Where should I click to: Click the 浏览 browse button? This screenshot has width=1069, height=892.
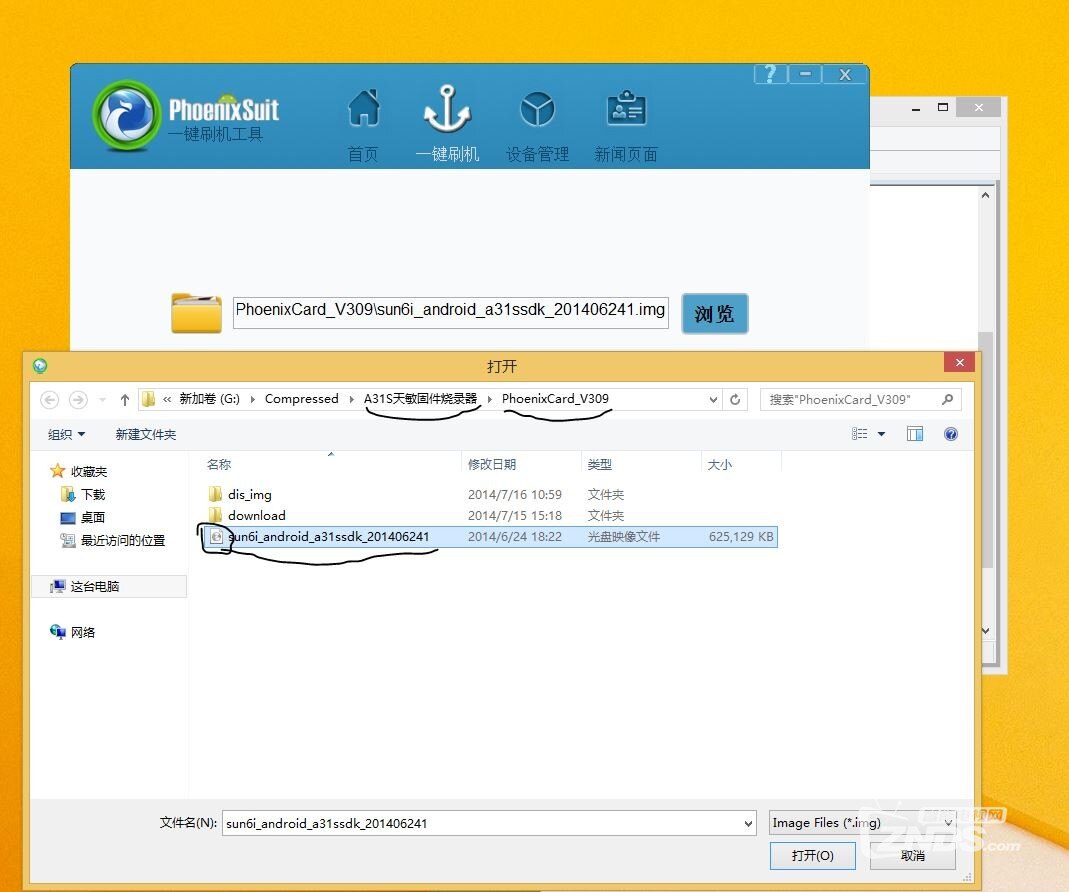714,314
